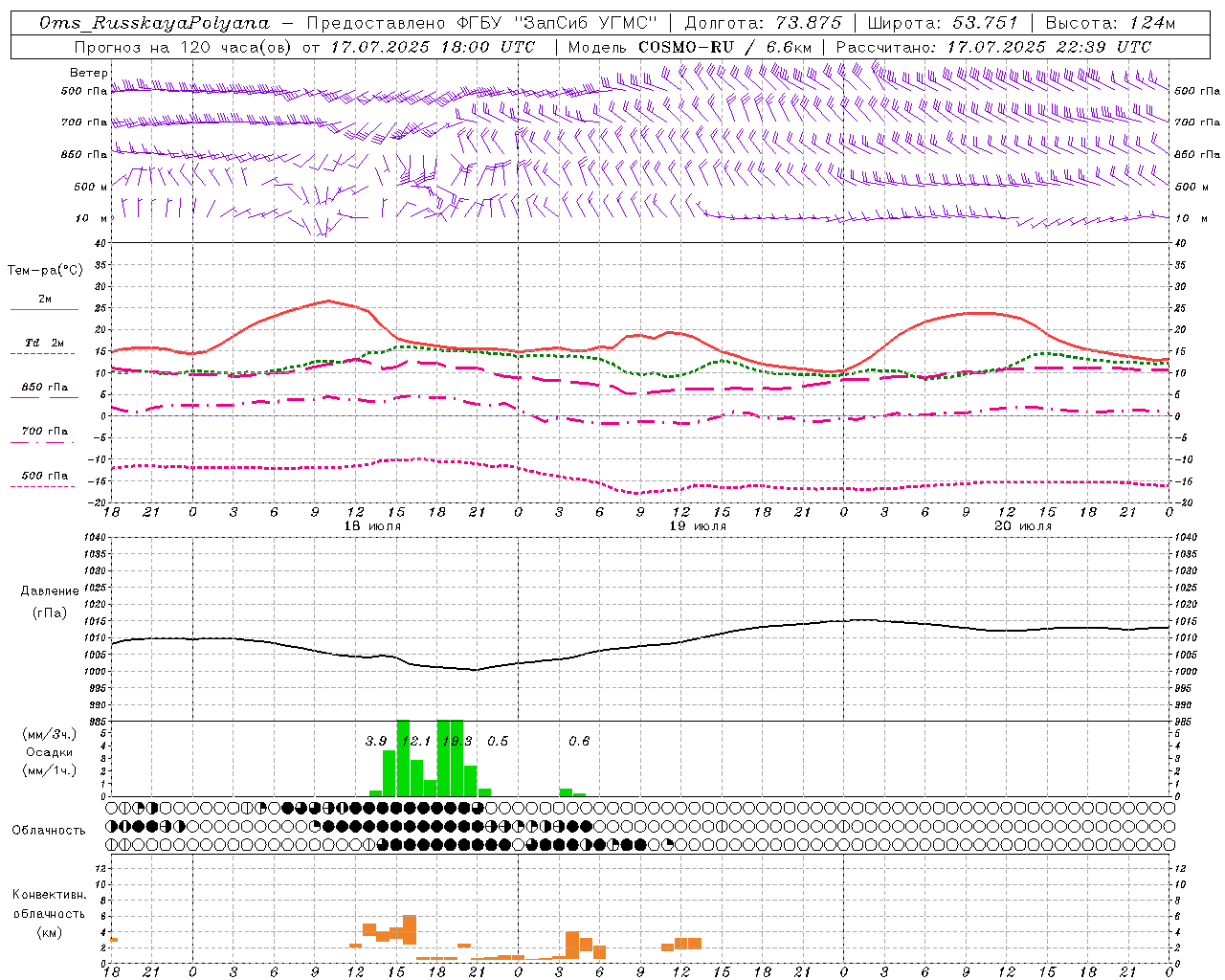Screen dimensions: 1225x980
Task: Select the "18 июля" date label
Action: coord(372,526)
